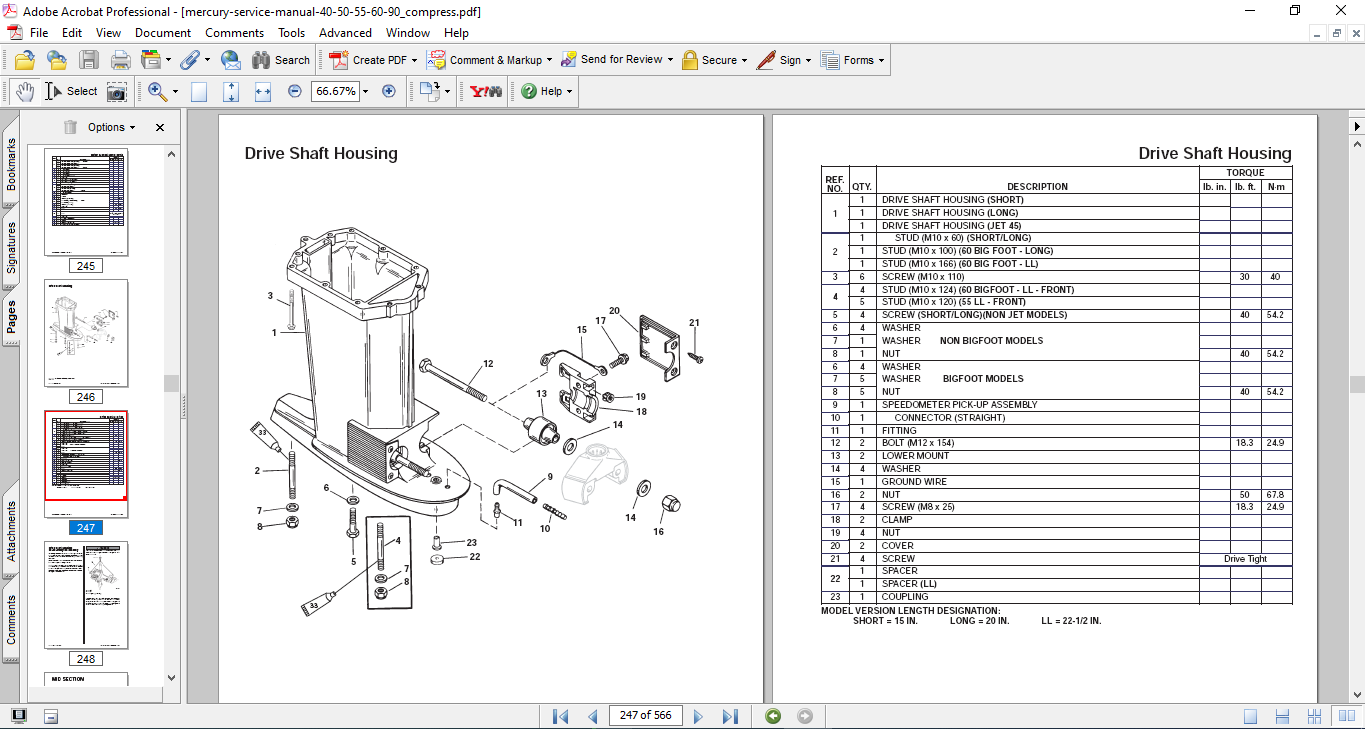Enable Continuous-Facing page layout
The image size is (1365, 729).
1316,716
